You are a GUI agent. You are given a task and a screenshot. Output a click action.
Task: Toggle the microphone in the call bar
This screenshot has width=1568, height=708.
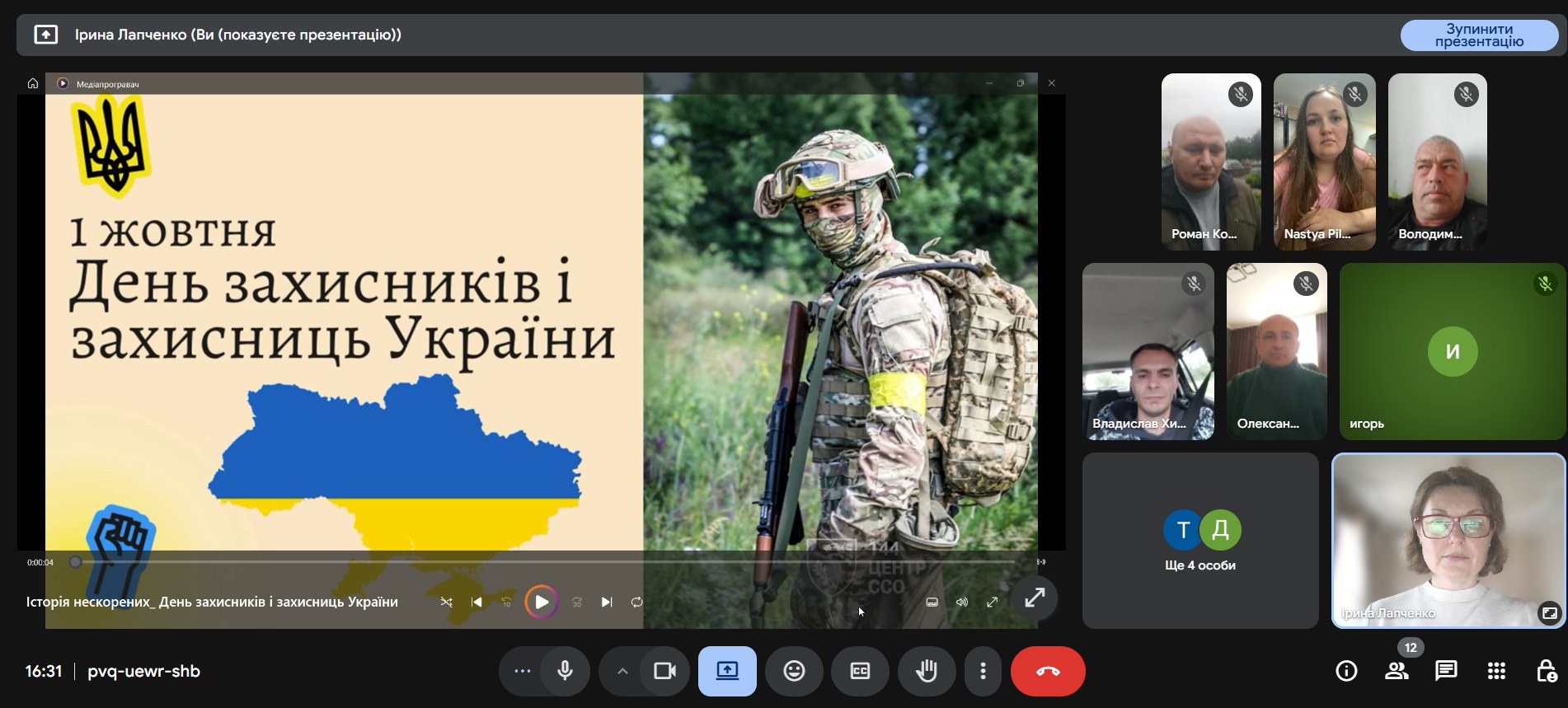coord(565,671)
